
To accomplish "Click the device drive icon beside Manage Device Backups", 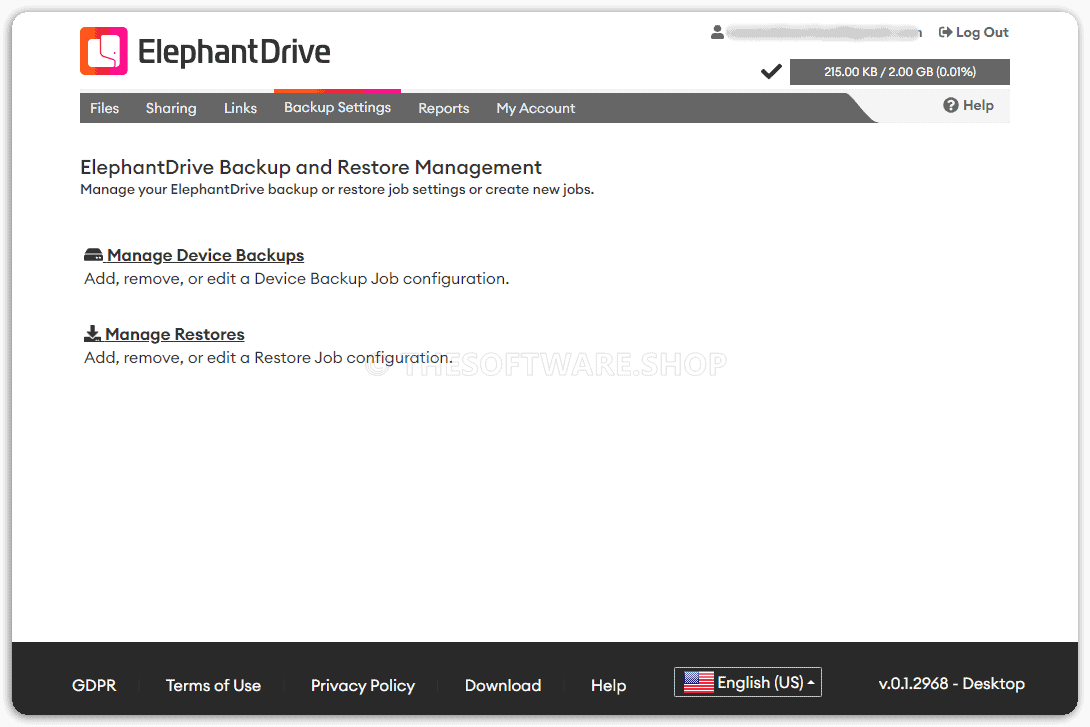I will click(93, 255).
